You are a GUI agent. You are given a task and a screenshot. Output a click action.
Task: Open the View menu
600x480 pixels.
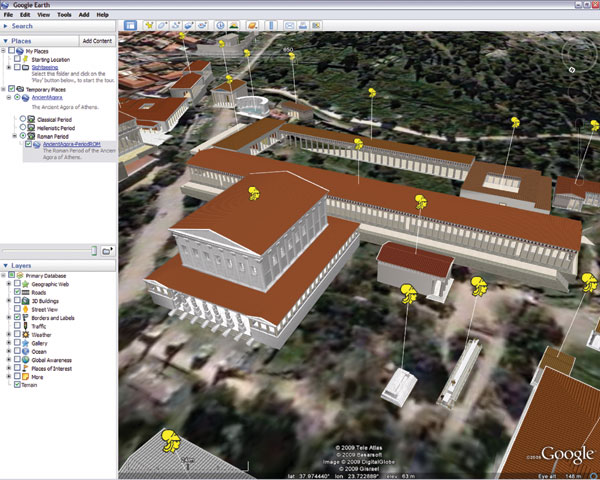(x=43, y=15)
